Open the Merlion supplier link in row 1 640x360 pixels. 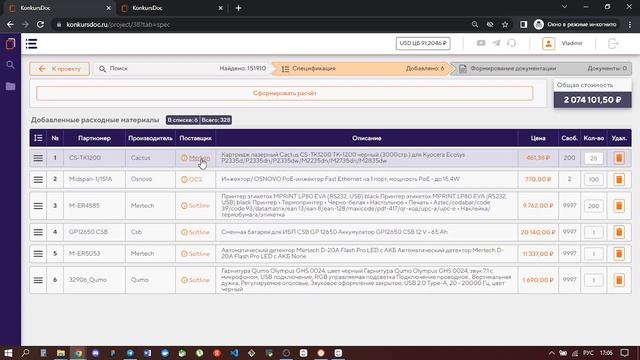(x=199, y=158)
